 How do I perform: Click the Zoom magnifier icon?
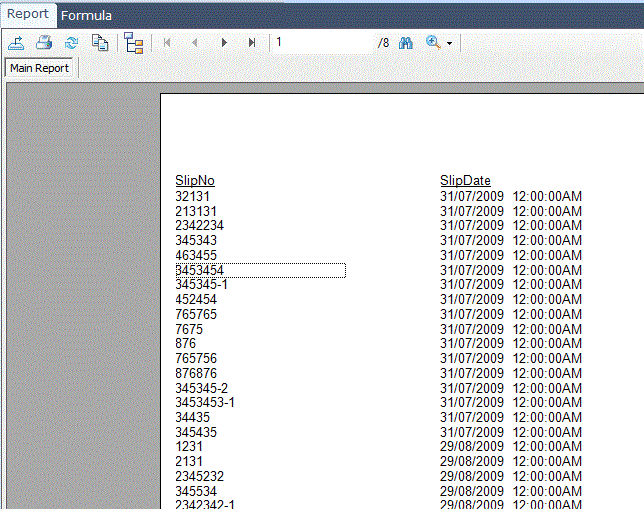tap(434, 43)
